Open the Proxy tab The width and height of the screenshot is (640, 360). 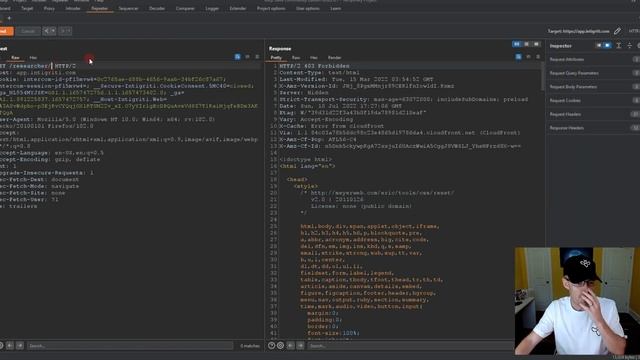pos(49,8)
